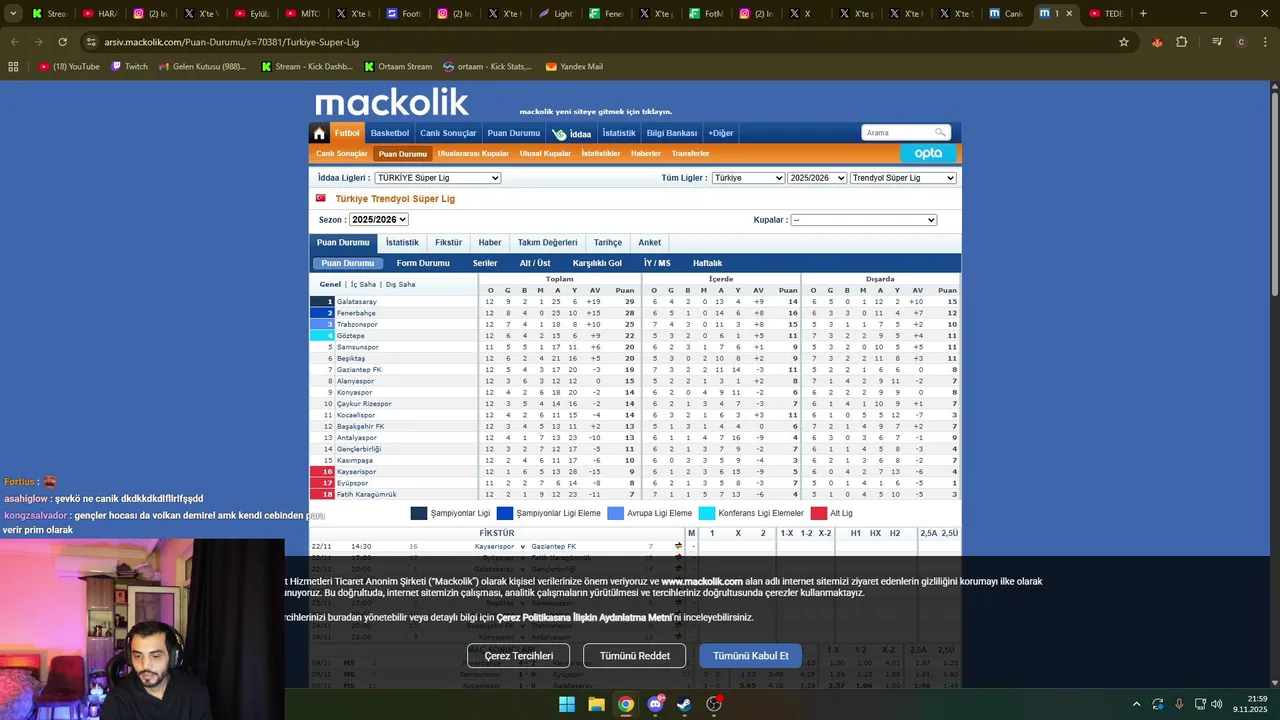
Task: Open Uluslararası Kupalar link
Action: point(473,154)
